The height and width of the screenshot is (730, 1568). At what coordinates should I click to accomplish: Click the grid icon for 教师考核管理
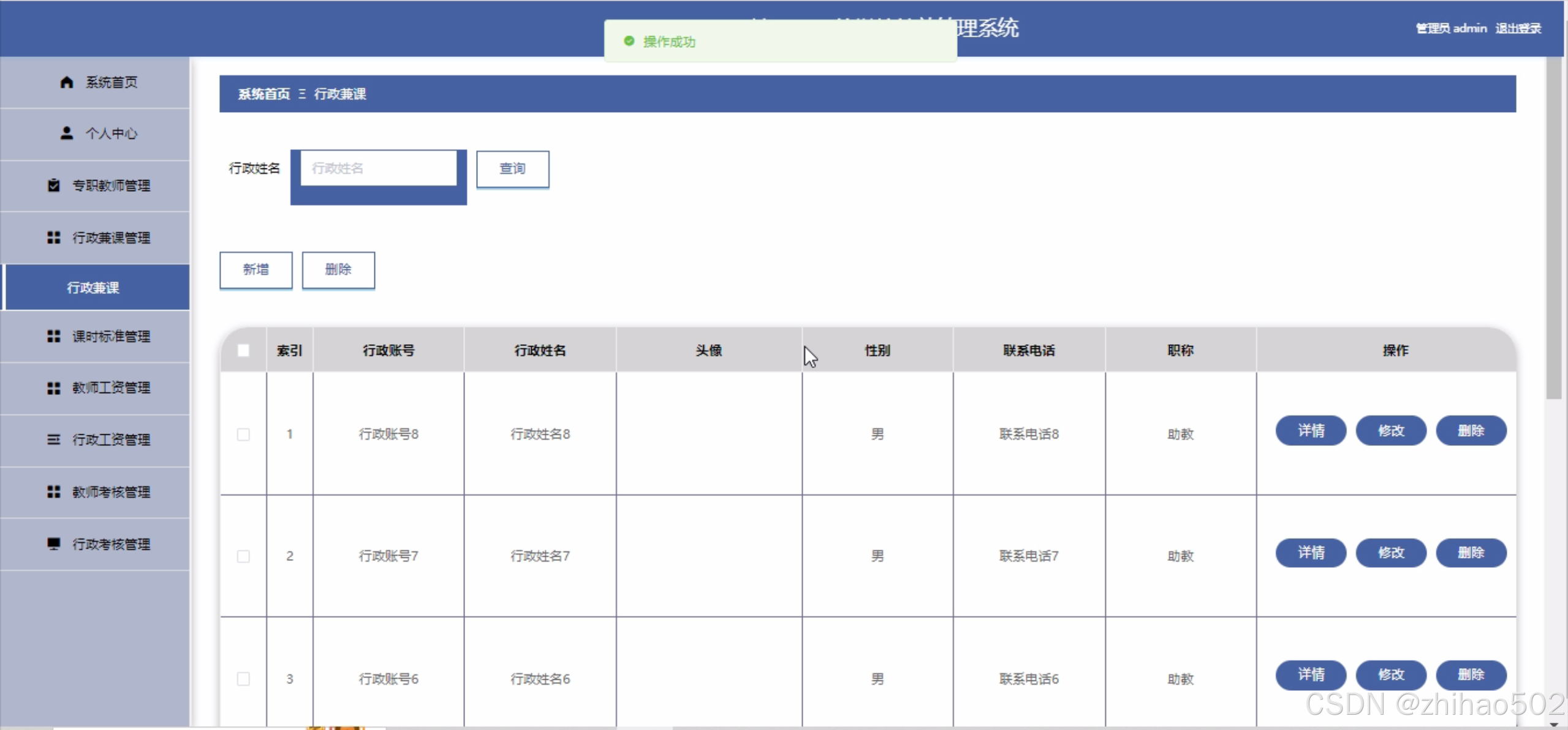pos(54,492)
